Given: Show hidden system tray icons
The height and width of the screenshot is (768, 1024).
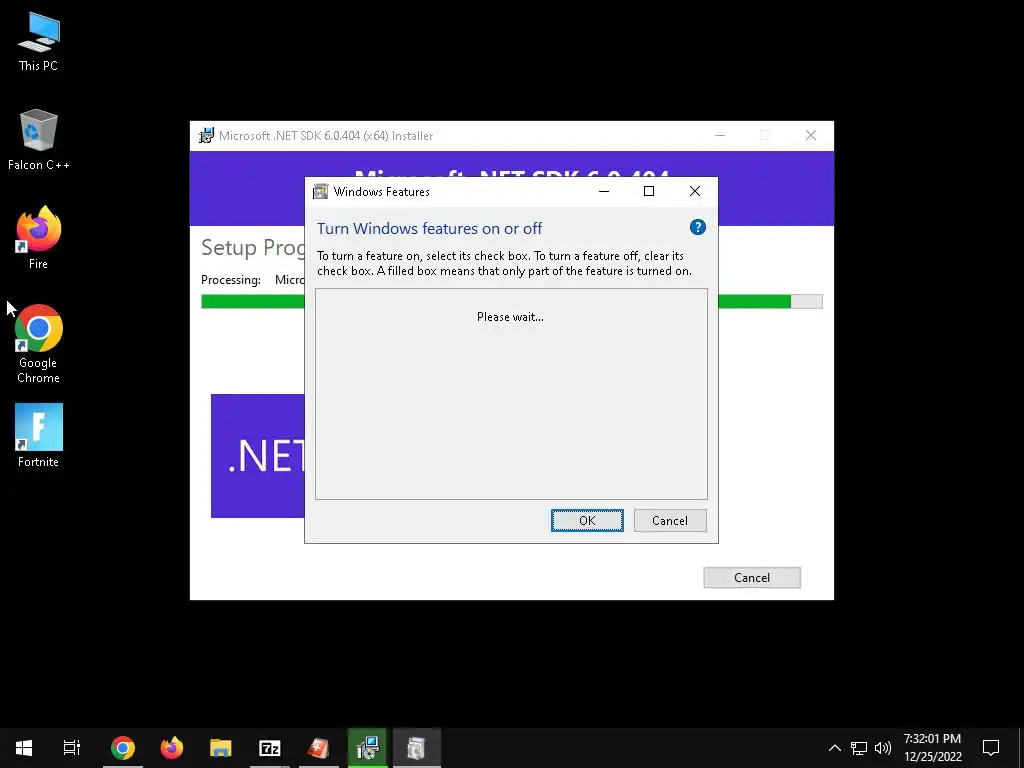Looking at the screenshot, I should point(835,748).
